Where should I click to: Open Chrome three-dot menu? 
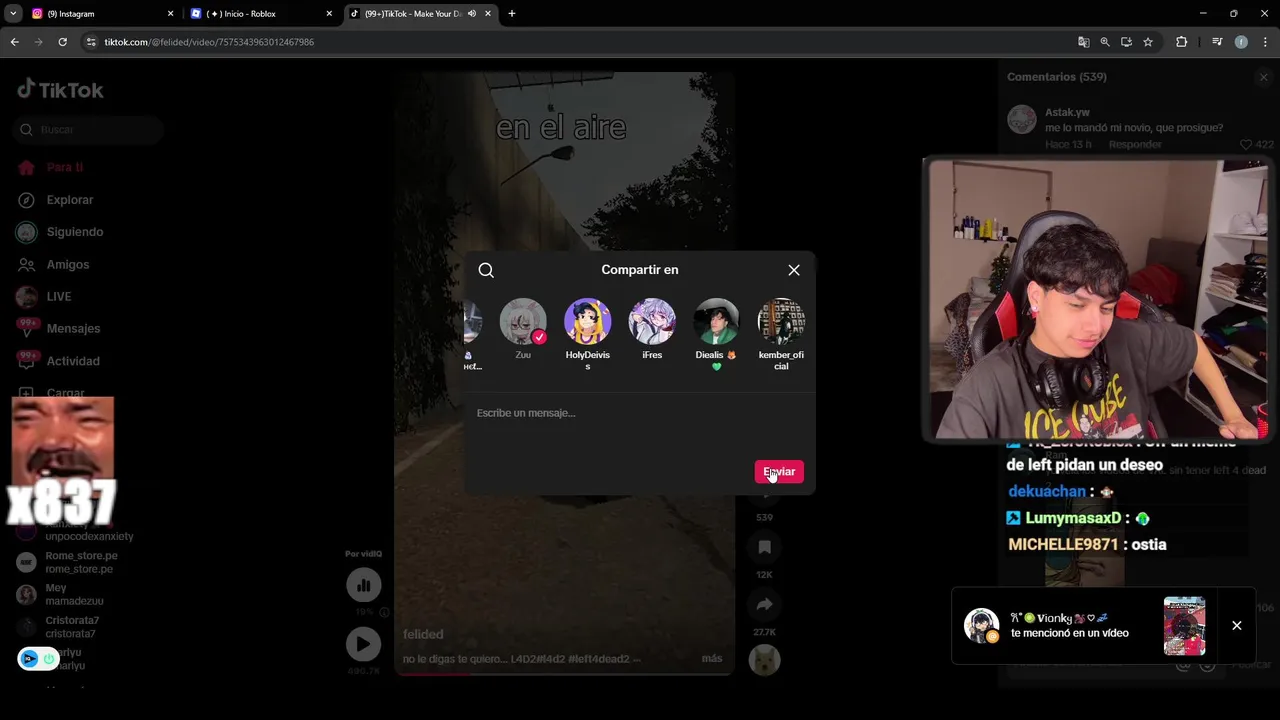click(1266, 42)
